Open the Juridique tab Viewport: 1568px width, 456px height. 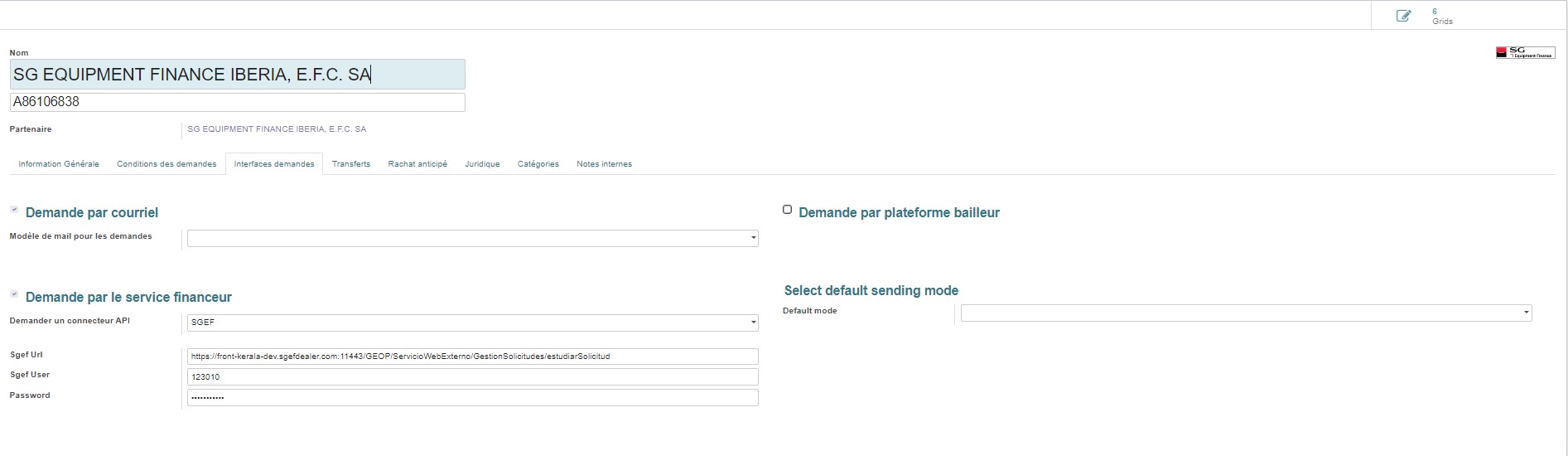tap(482, 164)
